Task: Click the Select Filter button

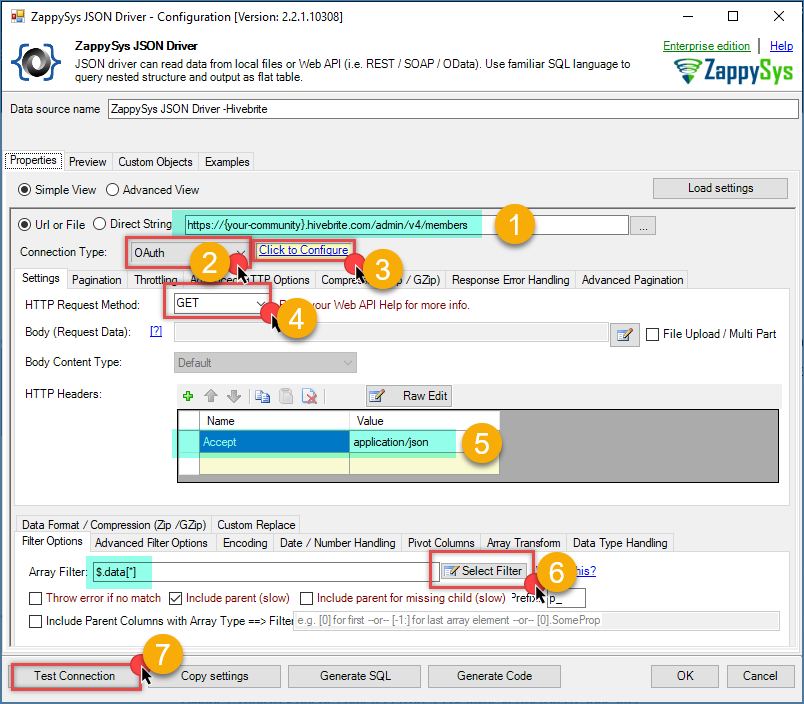Action: [483, 571]
